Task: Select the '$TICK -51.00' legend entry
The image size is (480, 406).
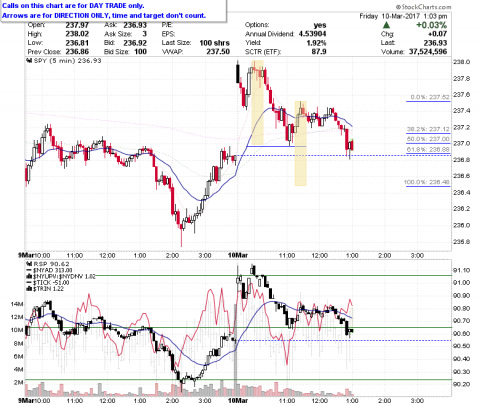Action: (51, 283)
